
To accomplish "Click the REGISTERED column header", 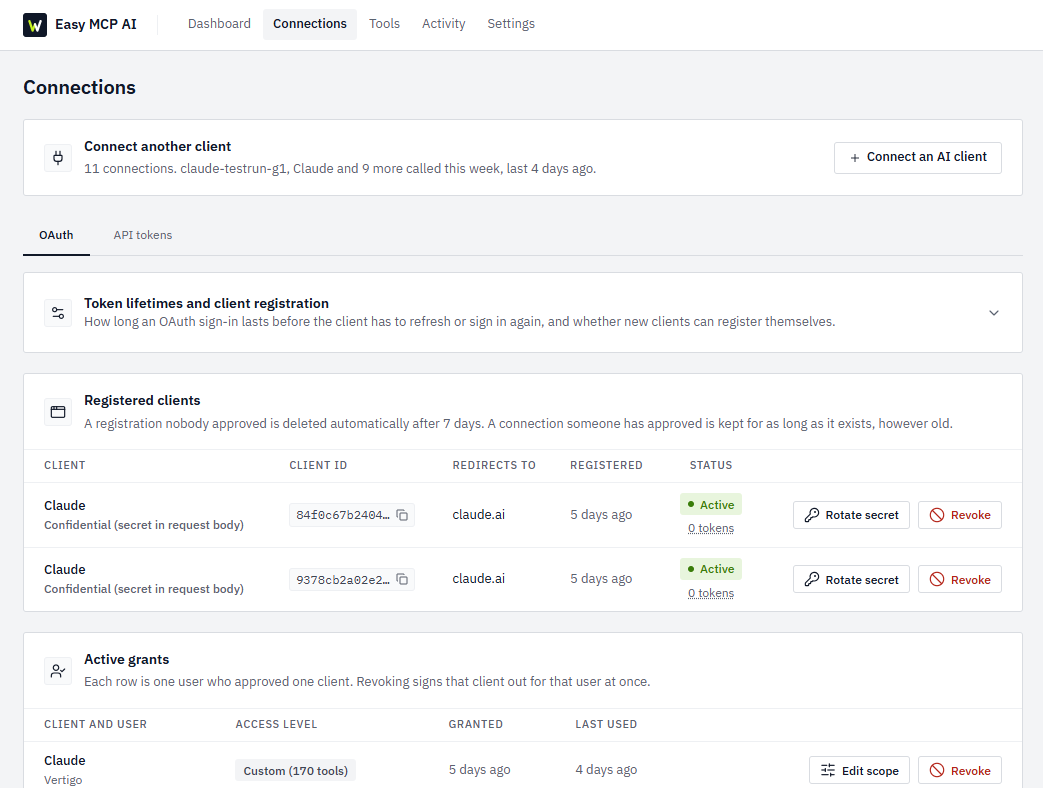I will 606,465.
